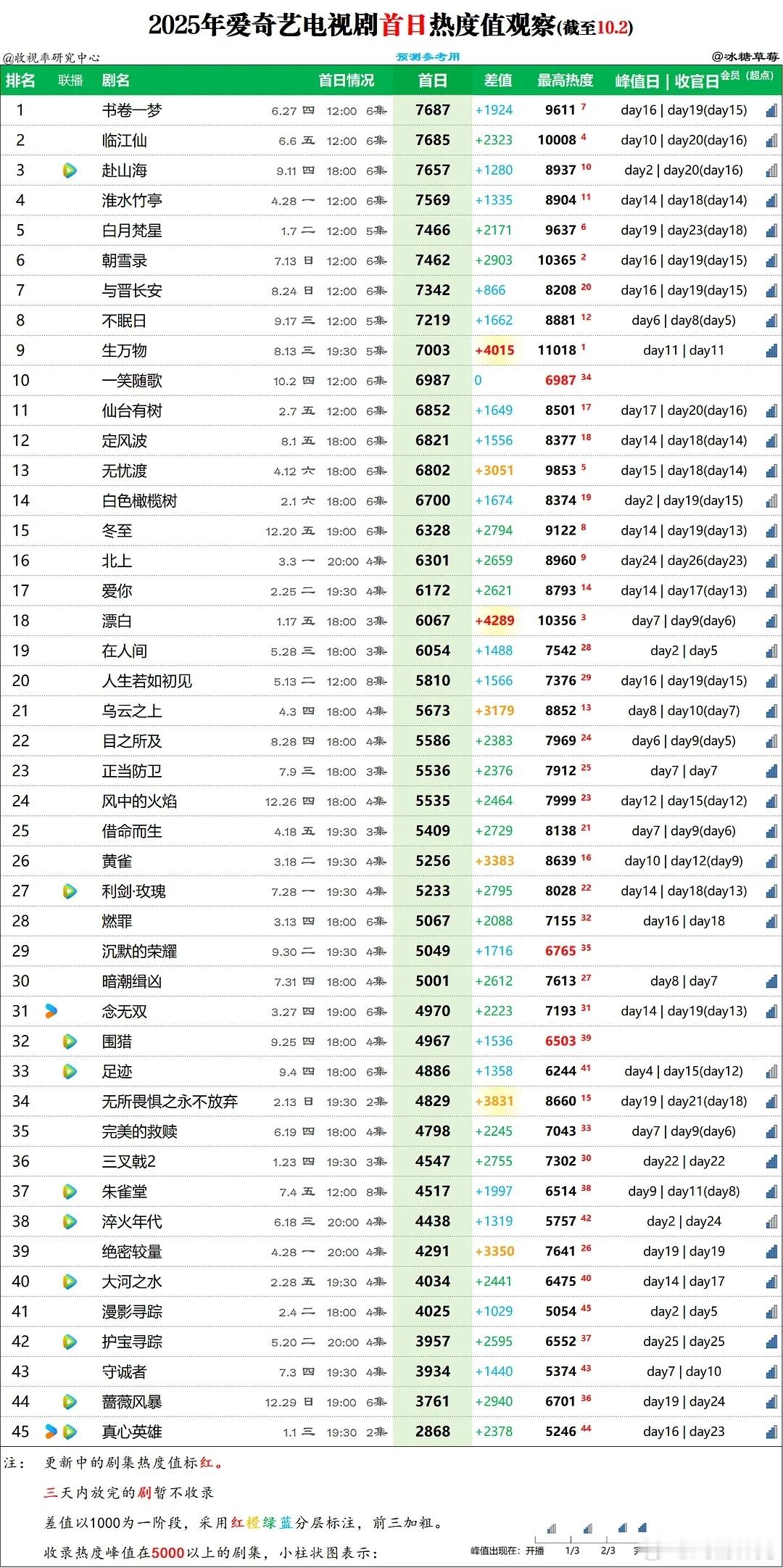
Task: Click the bar chart icon in 朝雪录 row
Action: click(771, 260)
